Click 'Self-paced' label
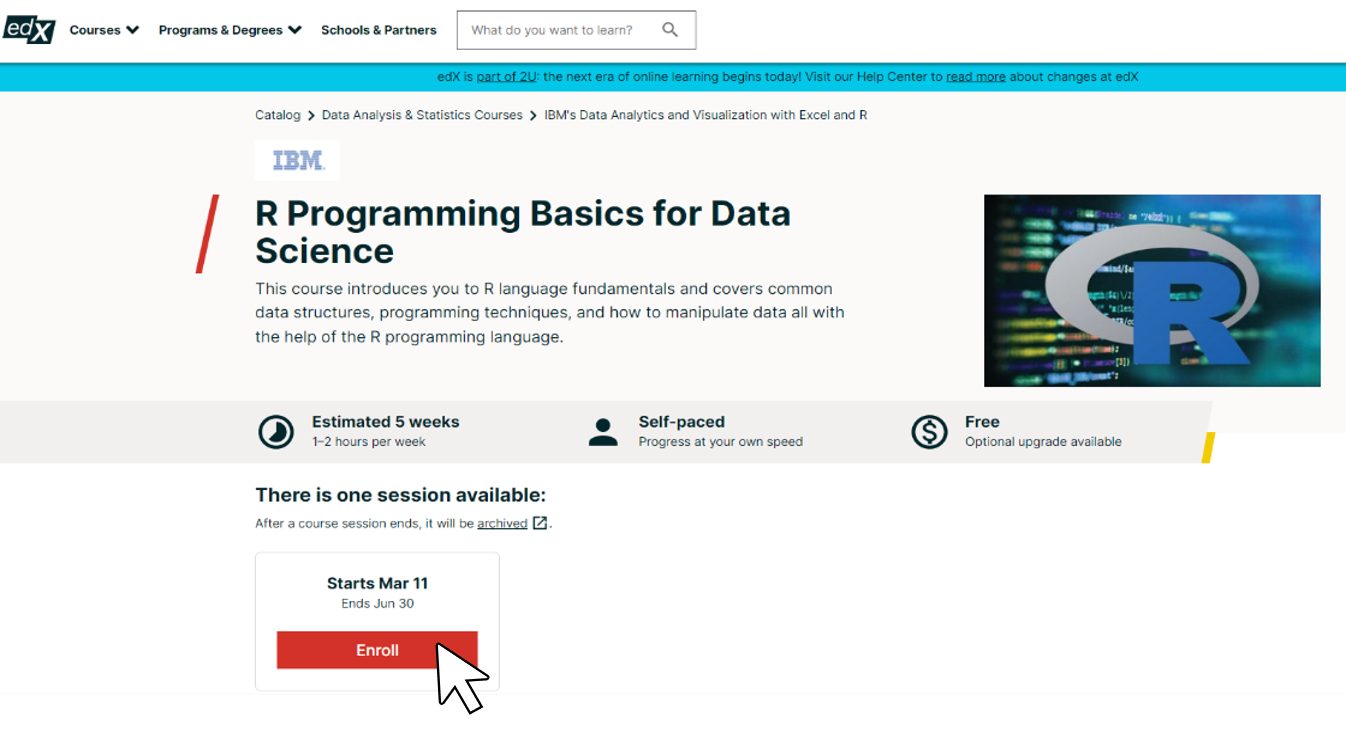 (682, 422)
